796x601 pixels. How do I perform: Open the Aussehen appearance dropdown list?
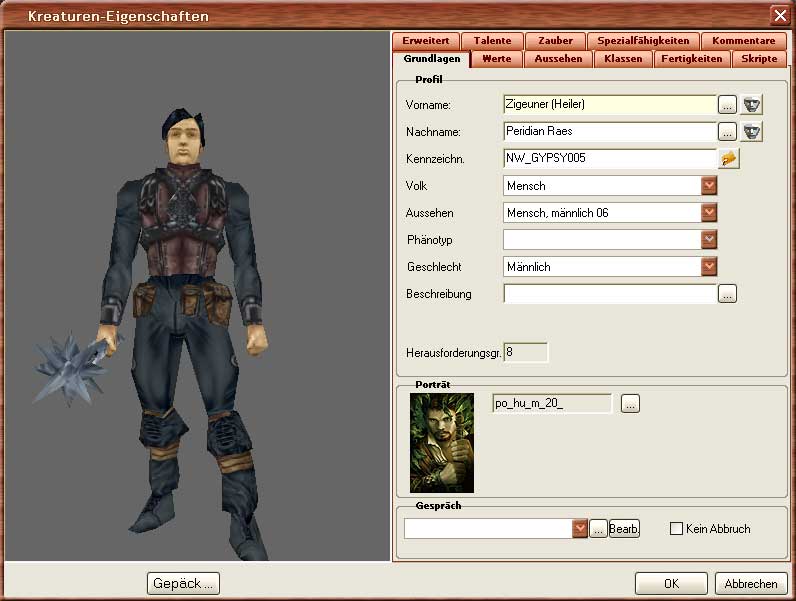(710, 213)
